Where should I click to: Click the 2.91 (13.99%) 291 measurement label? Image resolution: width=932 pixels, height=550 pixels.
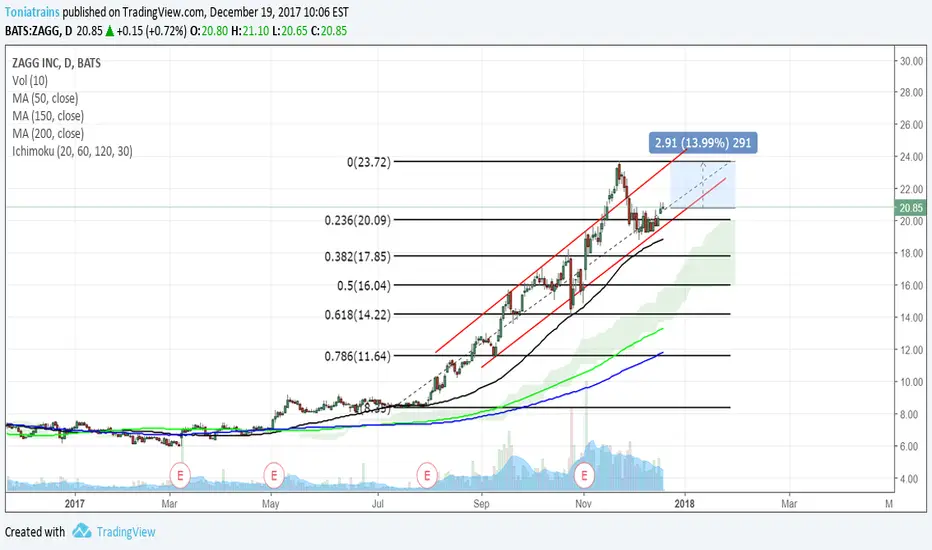coord(703,143)
